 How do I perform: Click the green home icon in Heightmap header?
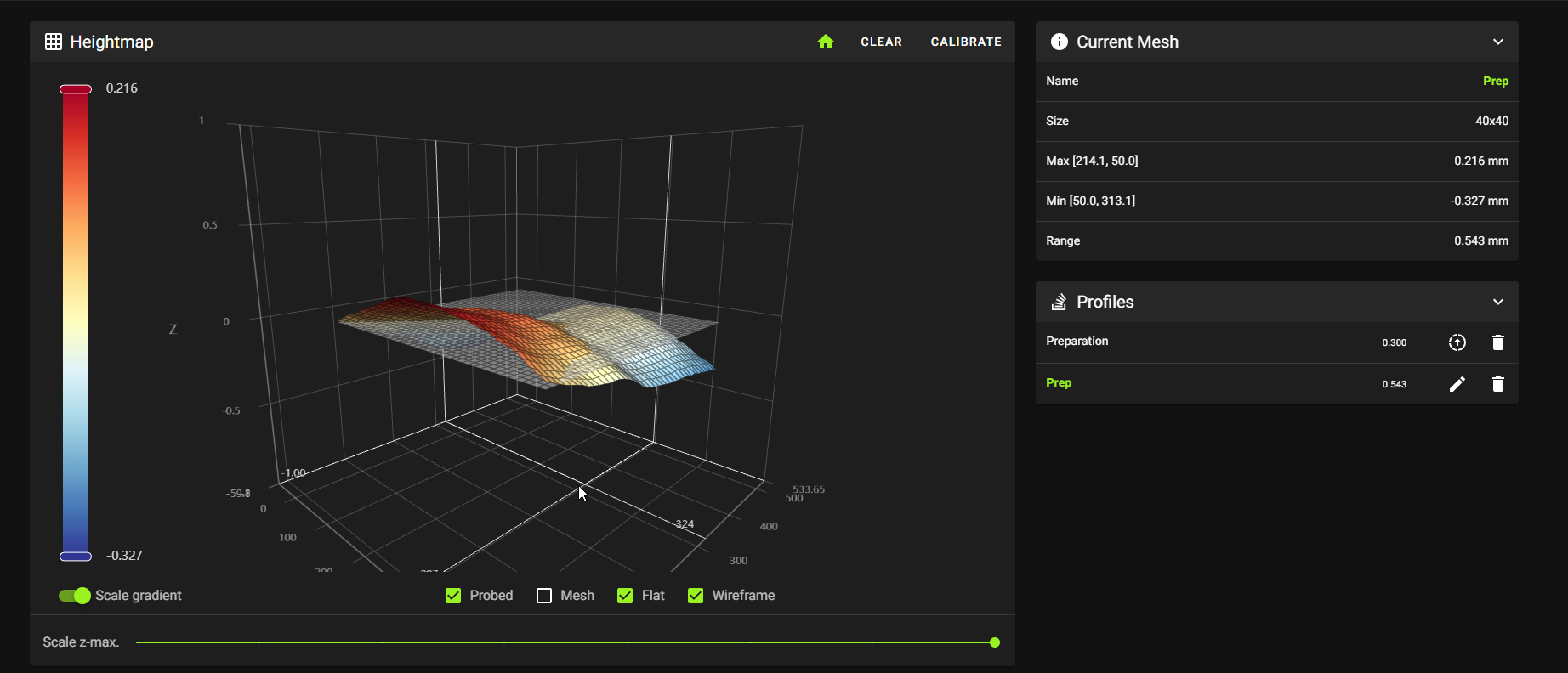[x=825, y=42]
